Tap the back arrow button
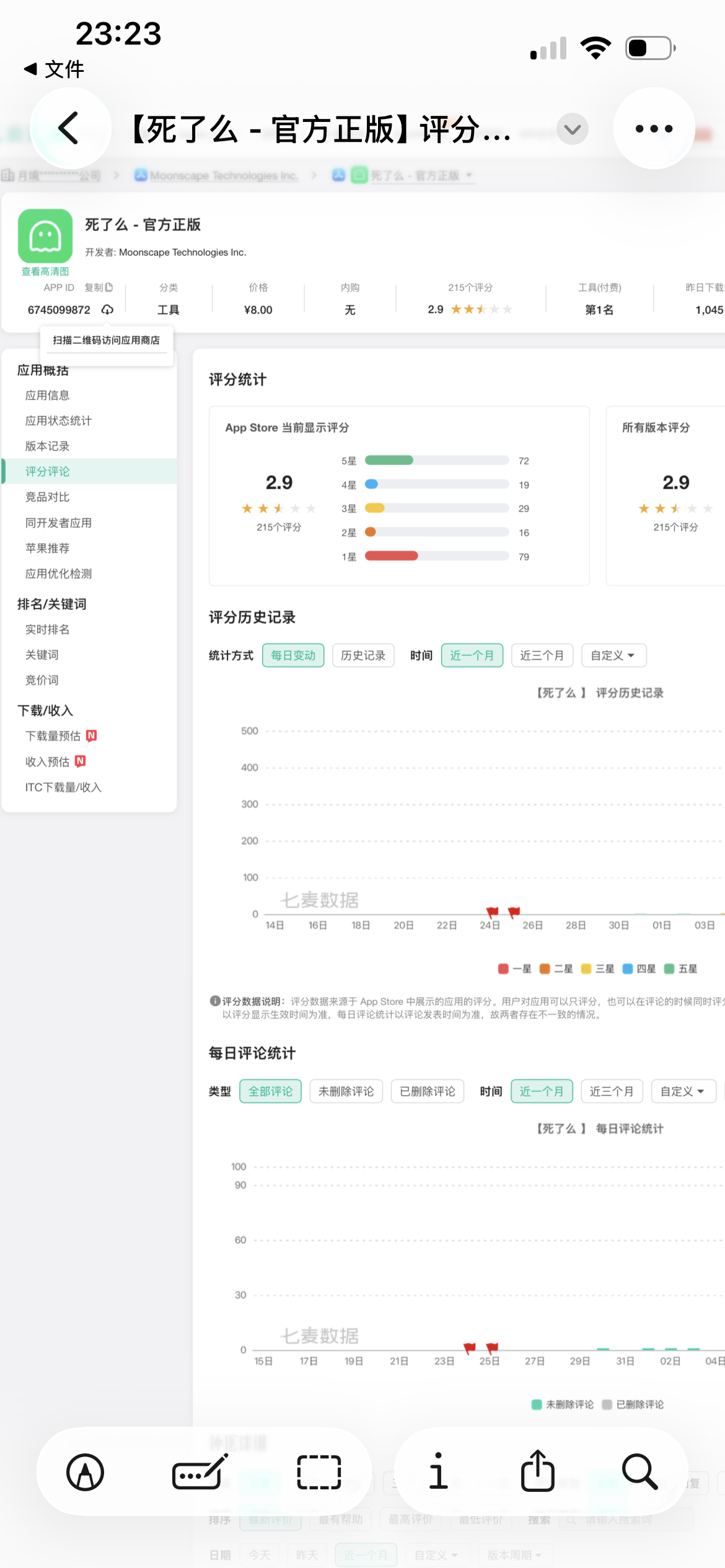Image resolution: width=725 pixels, height=1568 pixels. click(70, 128)
